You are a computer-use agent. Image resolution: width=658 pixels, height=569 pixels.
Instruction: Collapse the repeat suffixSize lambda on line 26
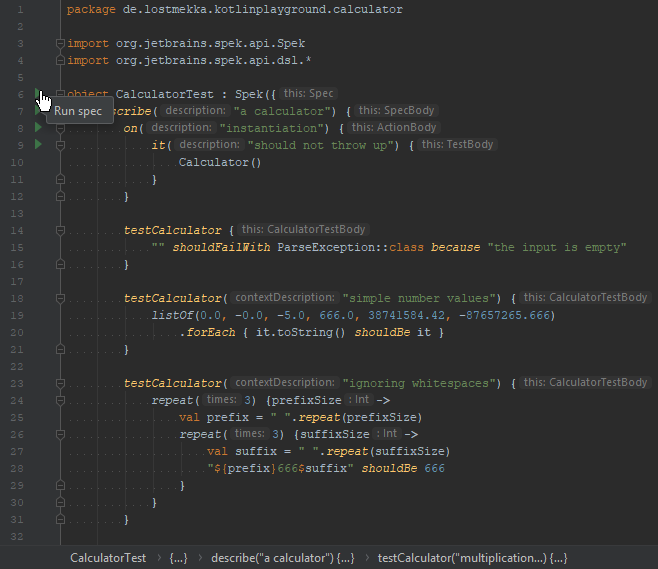[60, 434]
